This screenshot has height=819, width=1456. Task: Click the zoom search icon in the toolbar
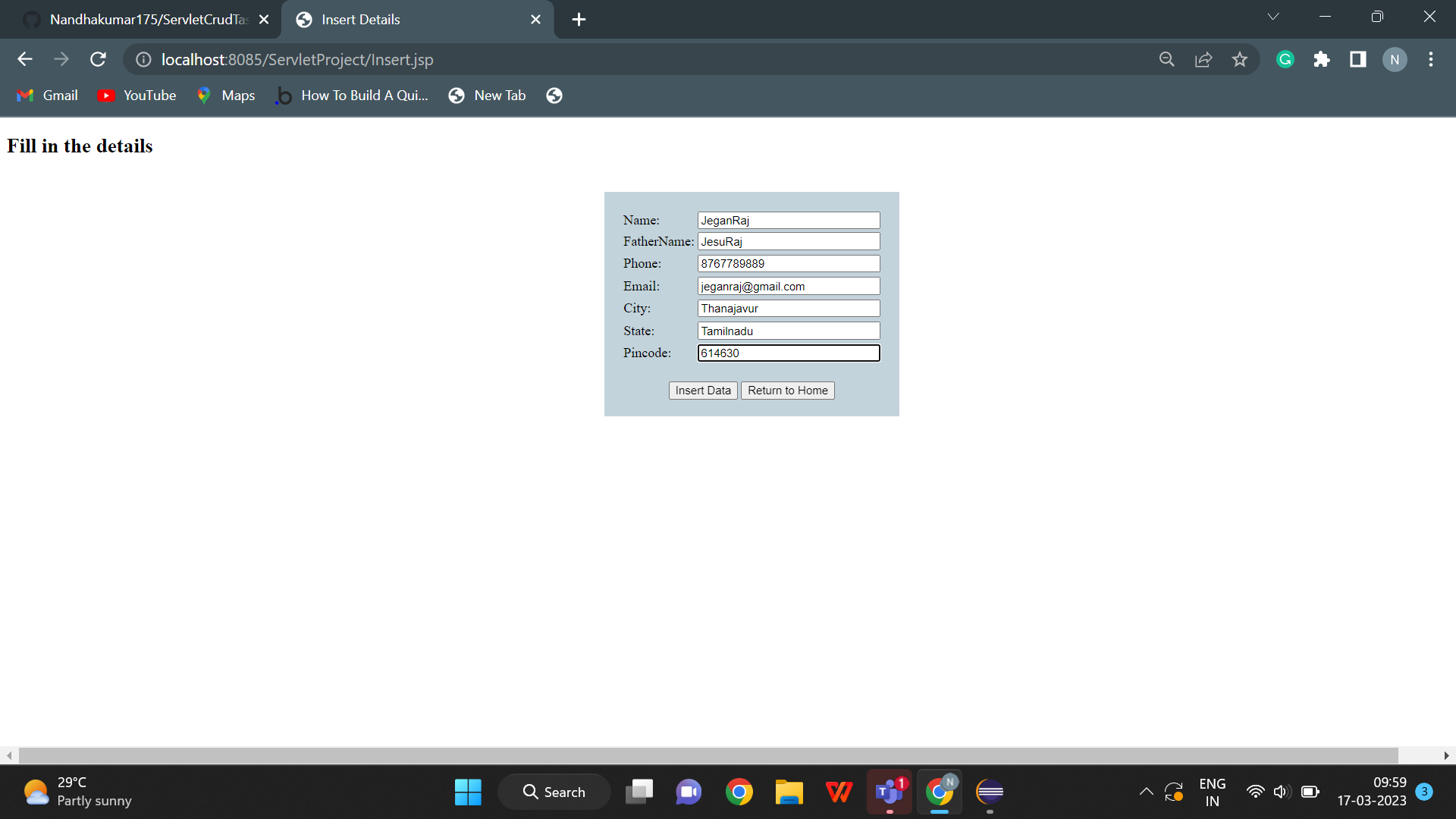[1166, 59]
